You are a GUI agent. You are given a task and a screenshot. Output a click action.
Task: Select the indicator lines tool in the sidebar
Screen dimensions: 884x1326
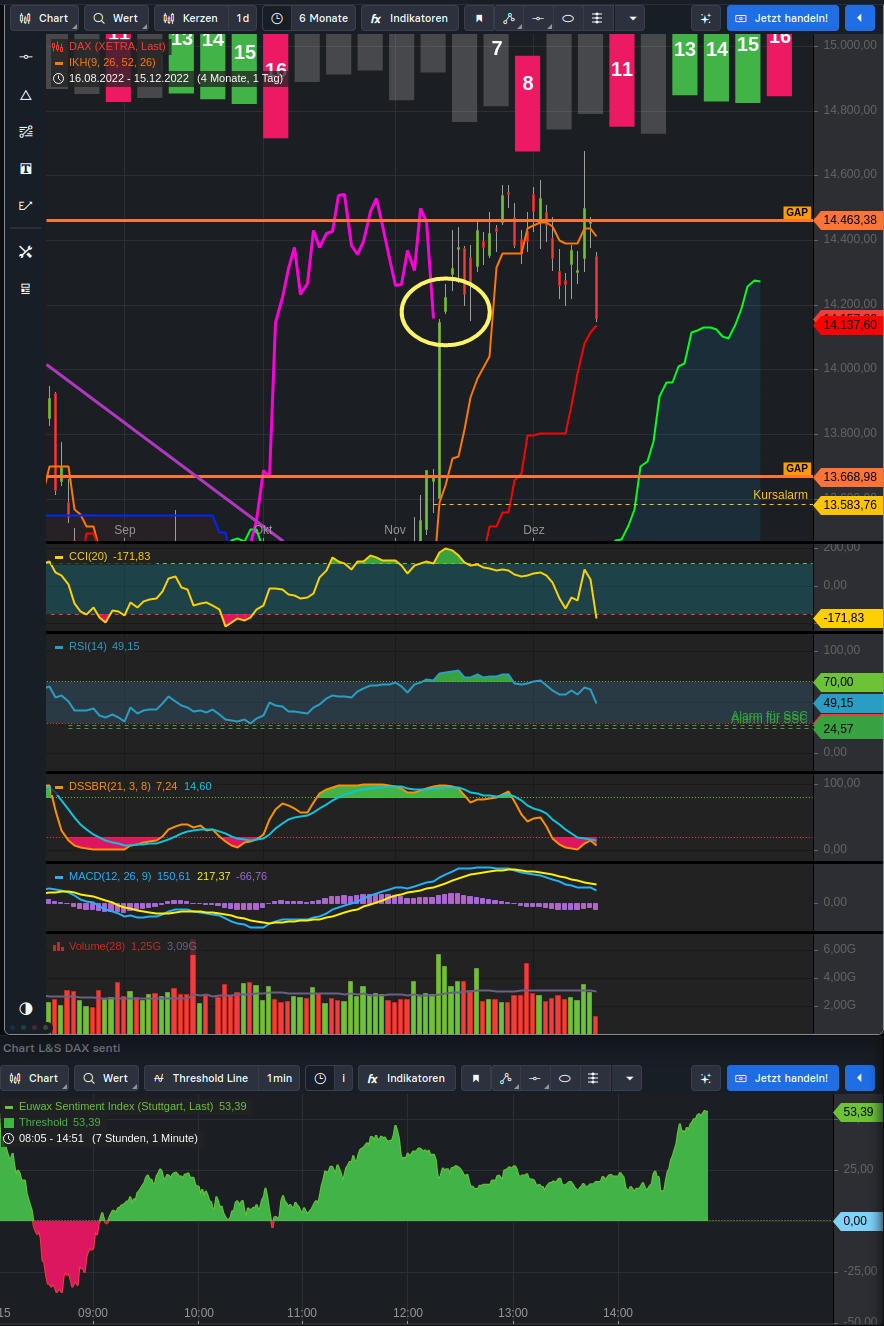(26, 131)
